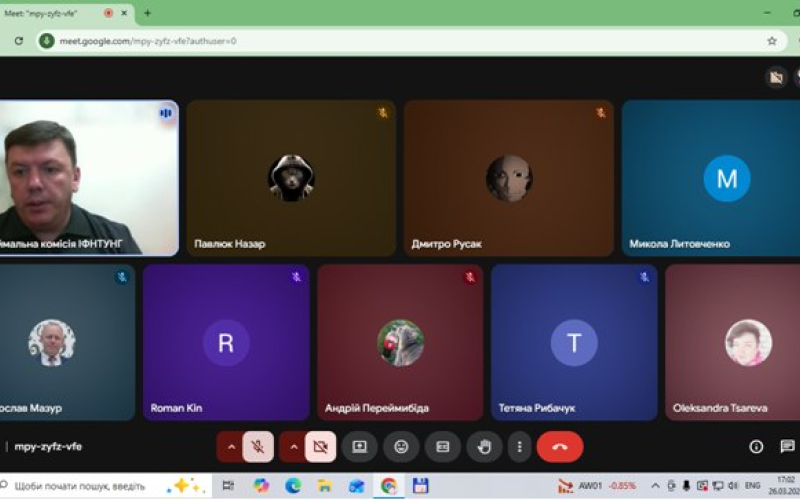800x500 pixels.
Task: Bookmark this page with the star icon
Action: point(771,41)
